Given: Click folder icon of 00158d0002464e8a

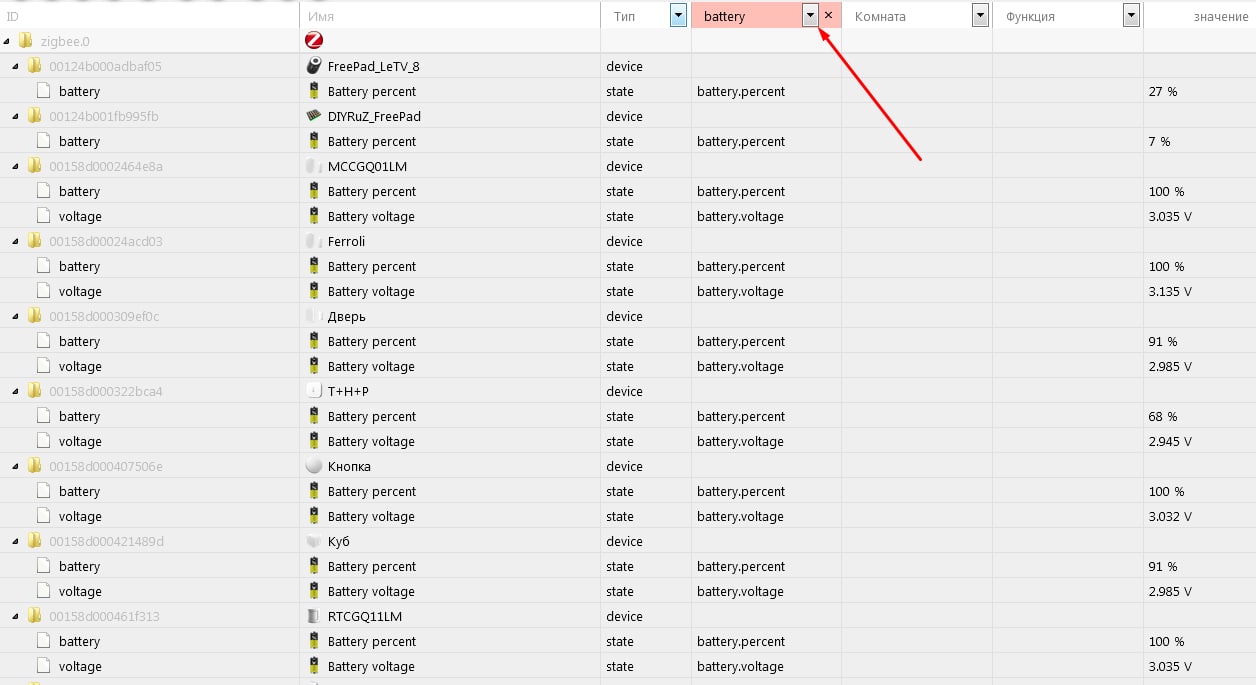Looking at the screenshot, I should point(34,166).
